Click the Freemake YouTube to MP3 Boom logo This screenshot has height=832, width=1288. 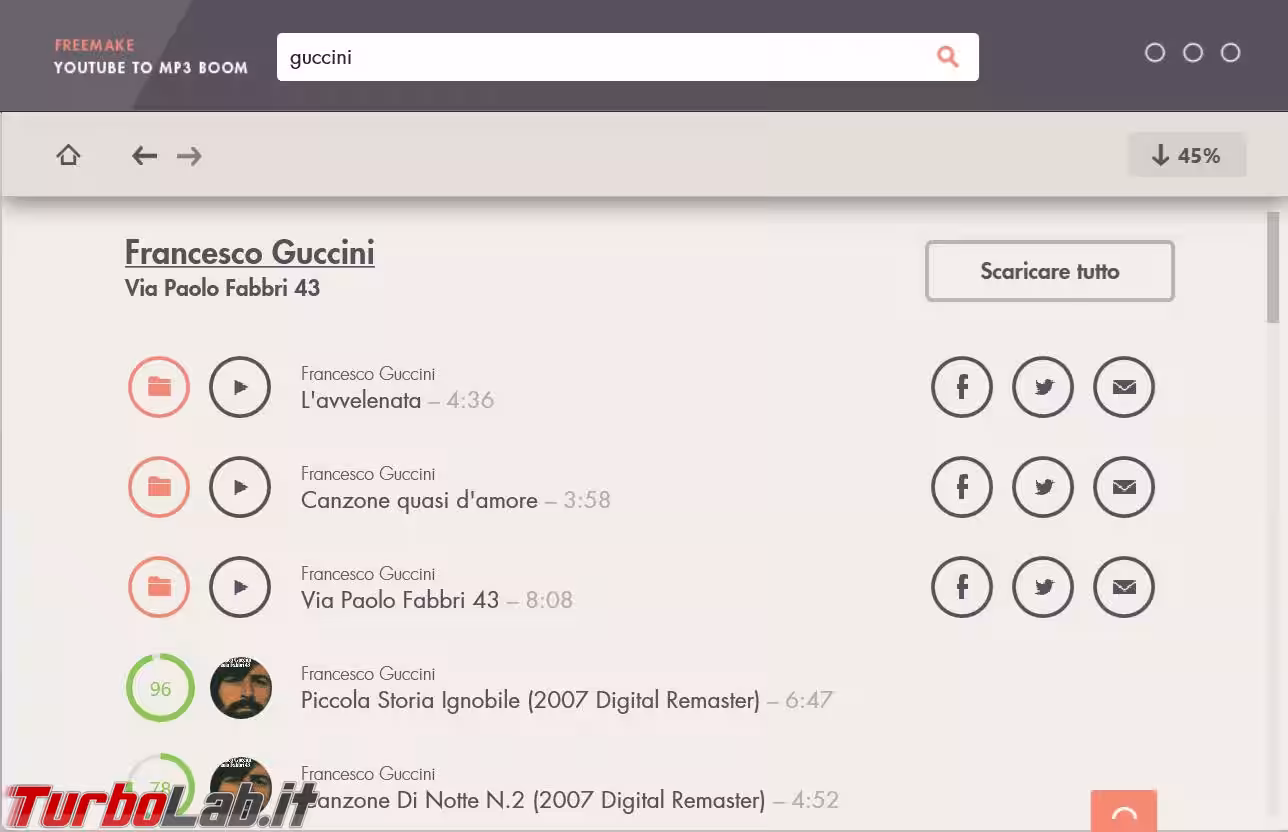pos(151,57)
